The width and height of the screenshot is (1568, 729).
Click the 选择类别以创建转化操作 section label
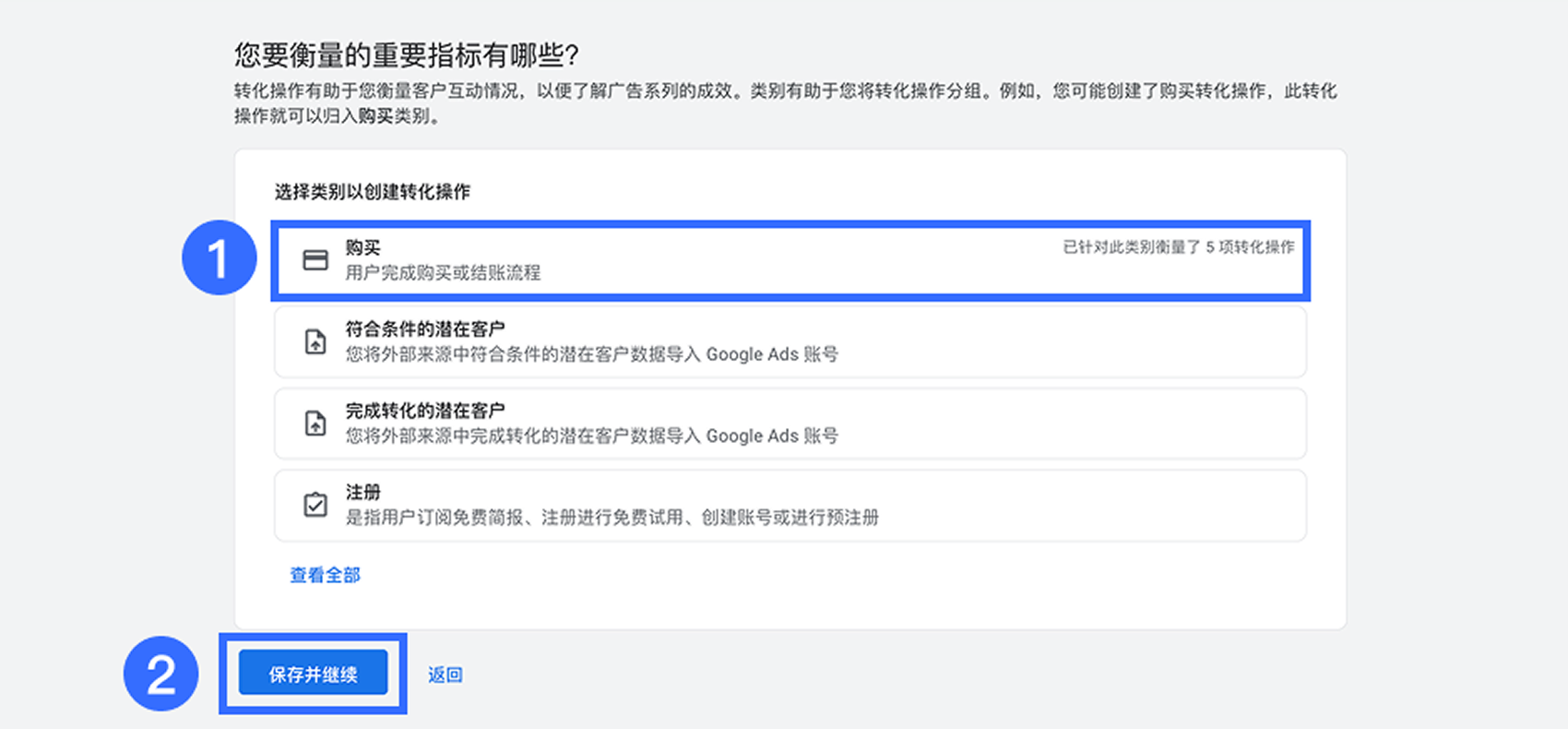pos(372,192)
